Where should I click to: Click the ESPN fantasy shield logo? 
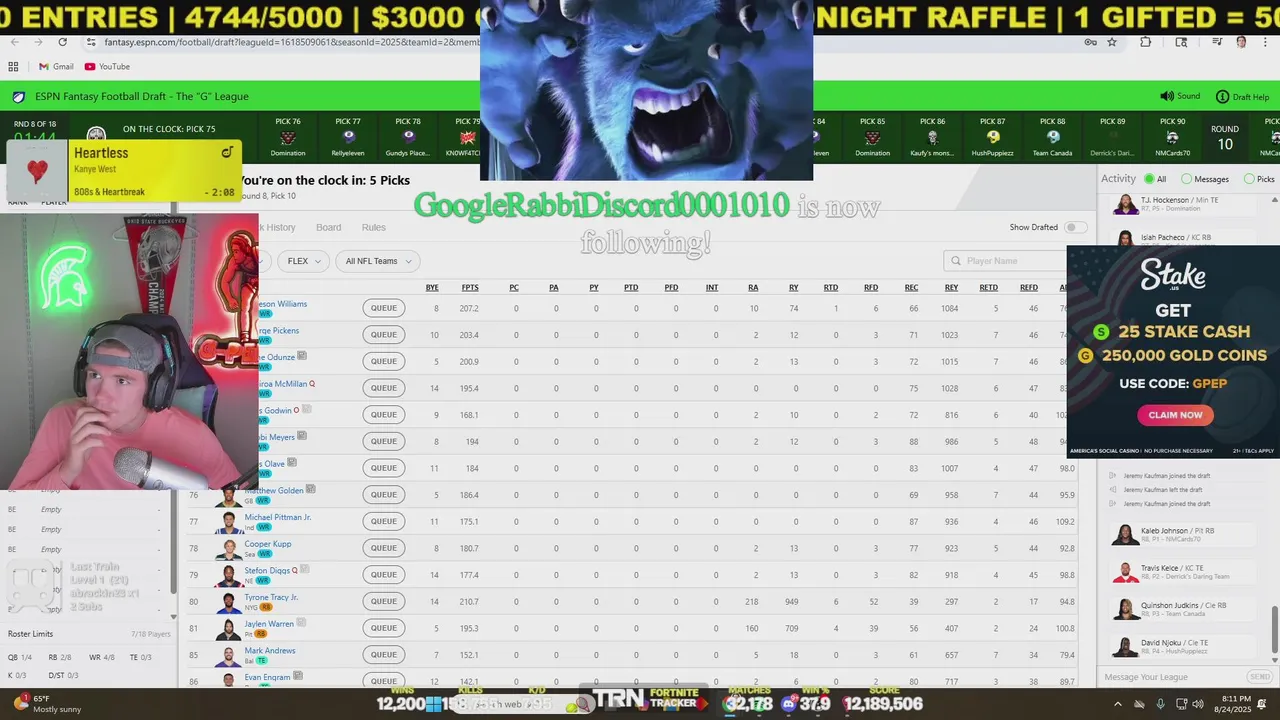coord(19,96)
